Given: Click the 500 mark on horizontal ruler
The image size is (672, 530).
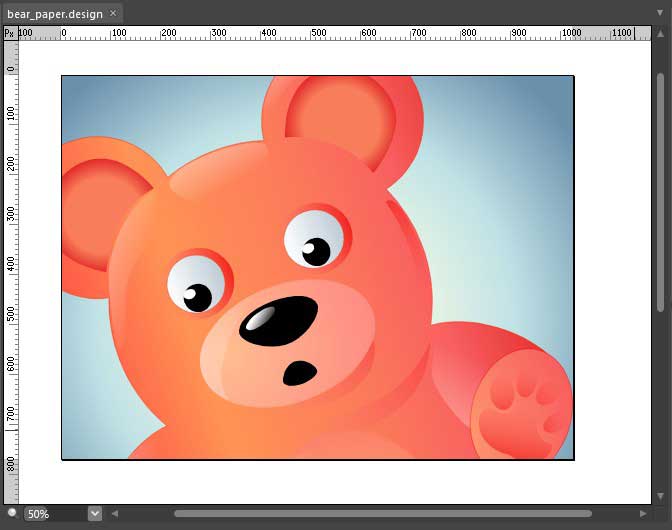Looking at the screenshot, I should coord(318,33).
